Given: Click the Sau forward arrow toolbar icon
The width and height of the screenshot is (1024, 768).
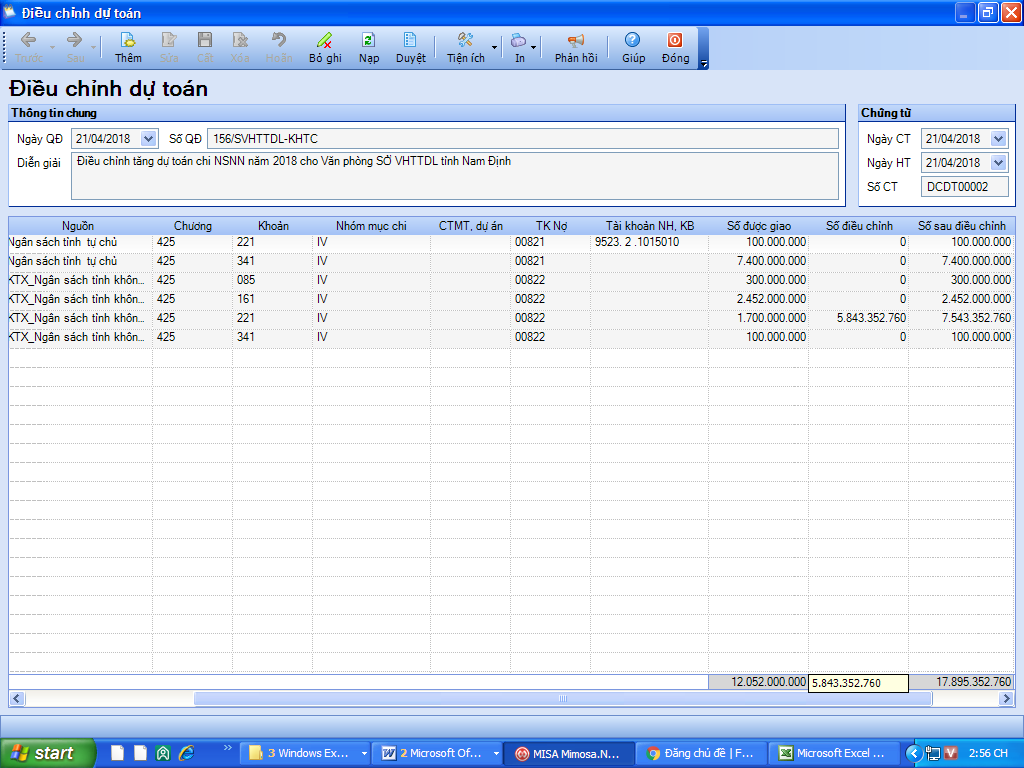Looking at the screenshot, I should point(74,40).
